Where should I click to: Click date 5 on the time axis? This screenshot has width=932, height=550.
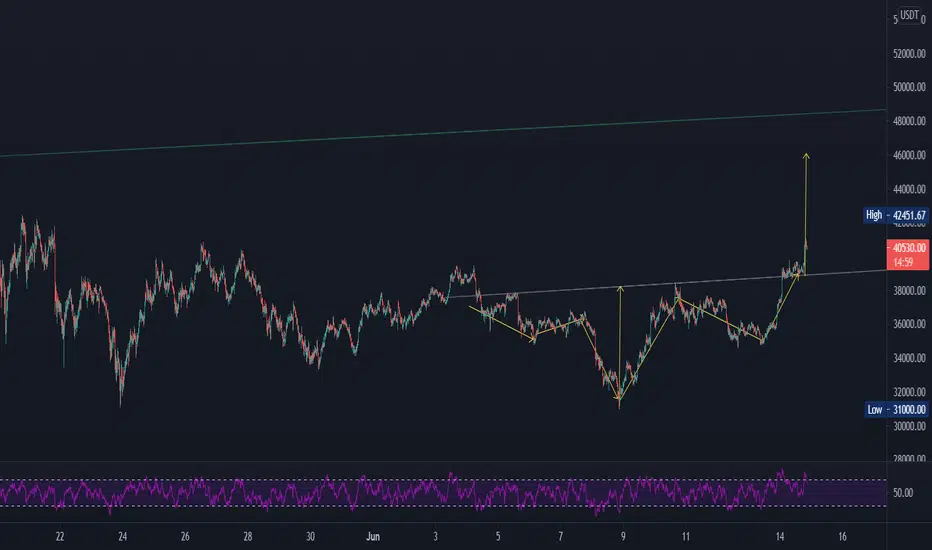point(498,536)
